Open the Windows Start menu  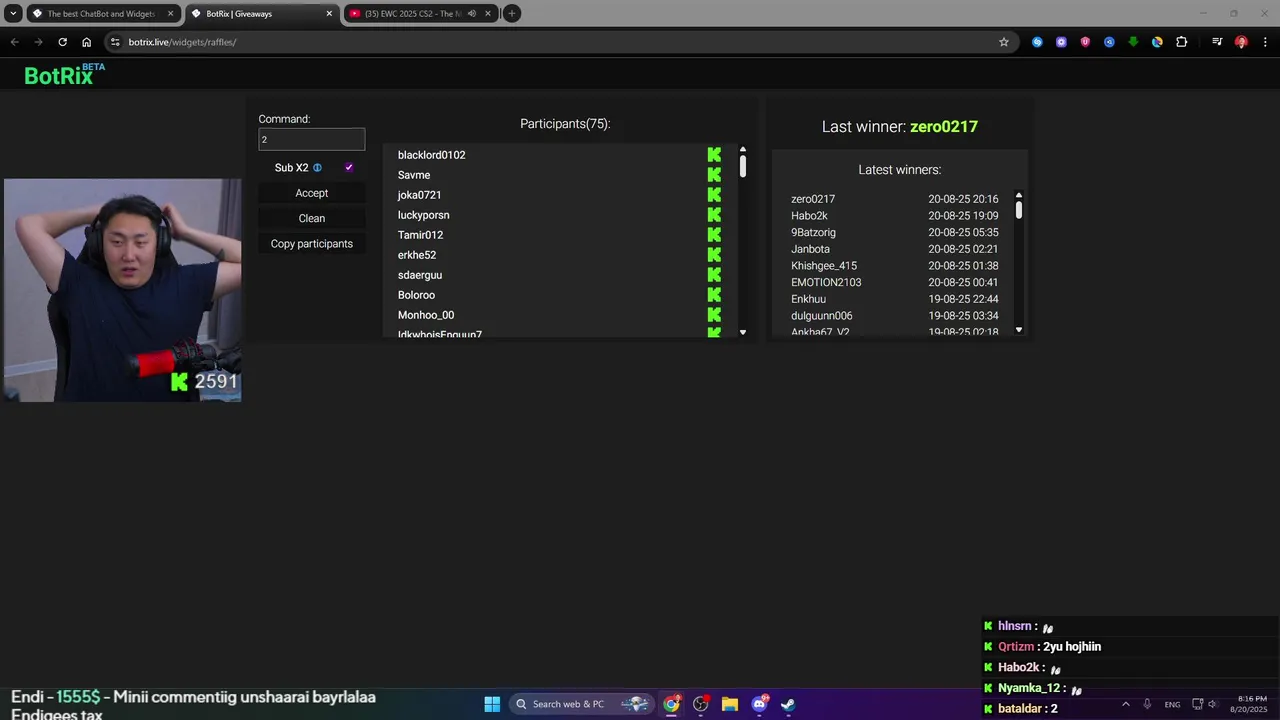(492, 704)
